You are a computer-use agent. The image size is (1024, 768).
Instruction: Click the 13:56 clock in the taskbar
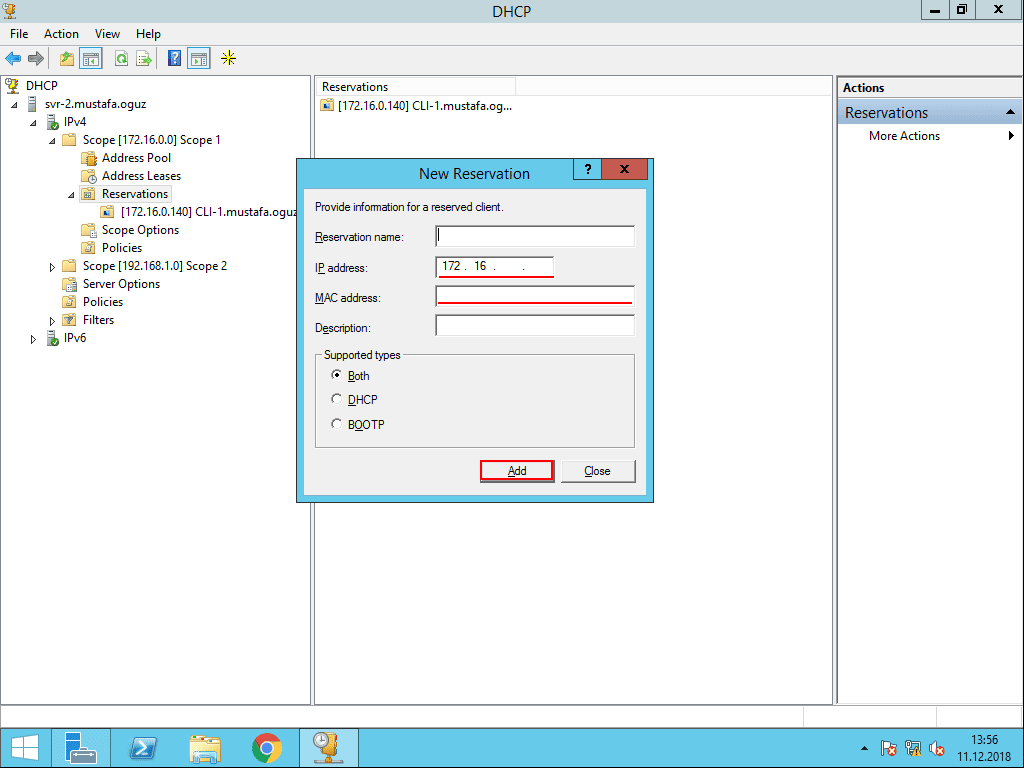(984, 741)
